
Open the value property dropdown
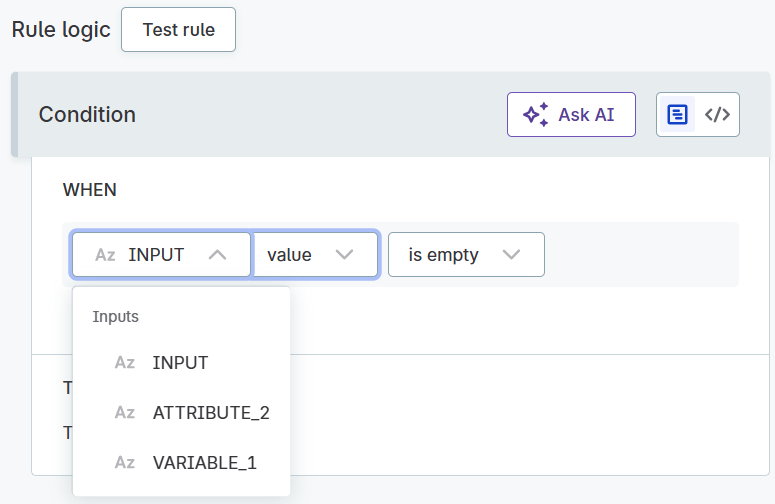click(x=315, y=255)
